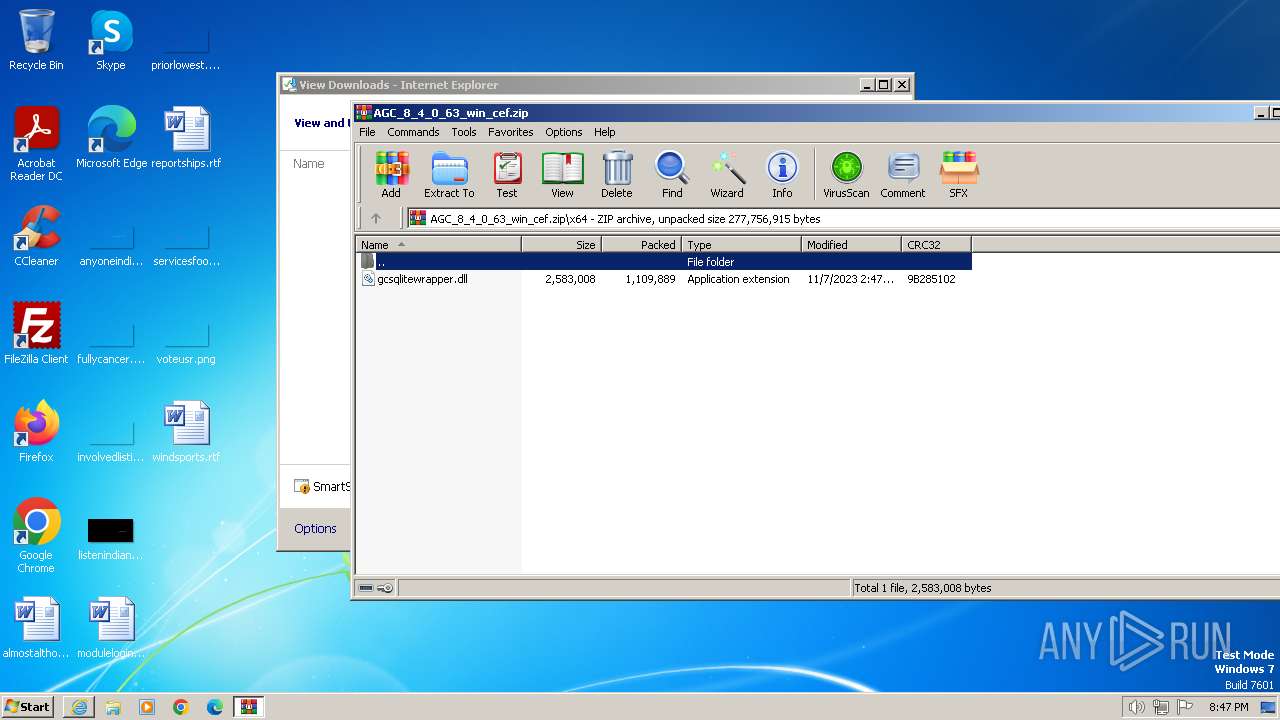The width and height of the screenshot is (1280, 720).
Task: Run the Test archive tool
Action: (507, 175)
